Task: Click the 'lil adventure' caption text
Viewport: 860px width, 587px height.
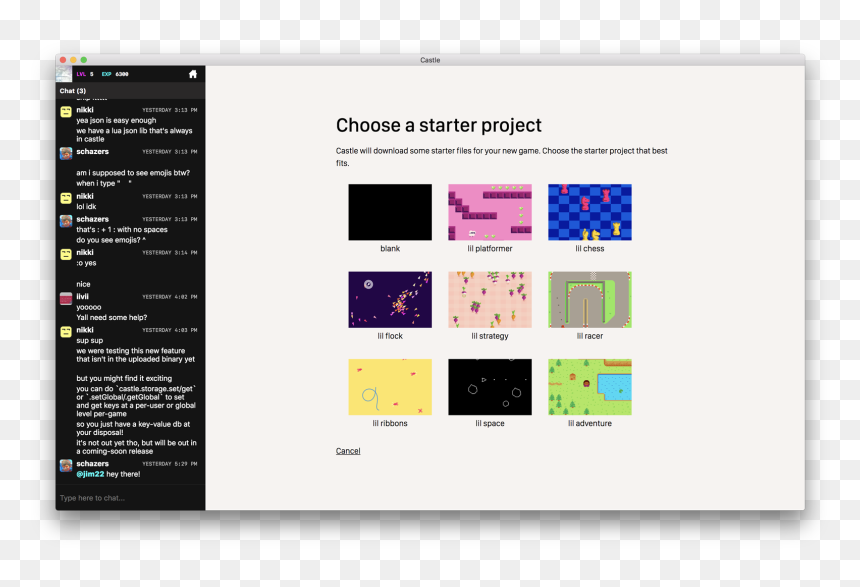Action: (x=590, y=423)
